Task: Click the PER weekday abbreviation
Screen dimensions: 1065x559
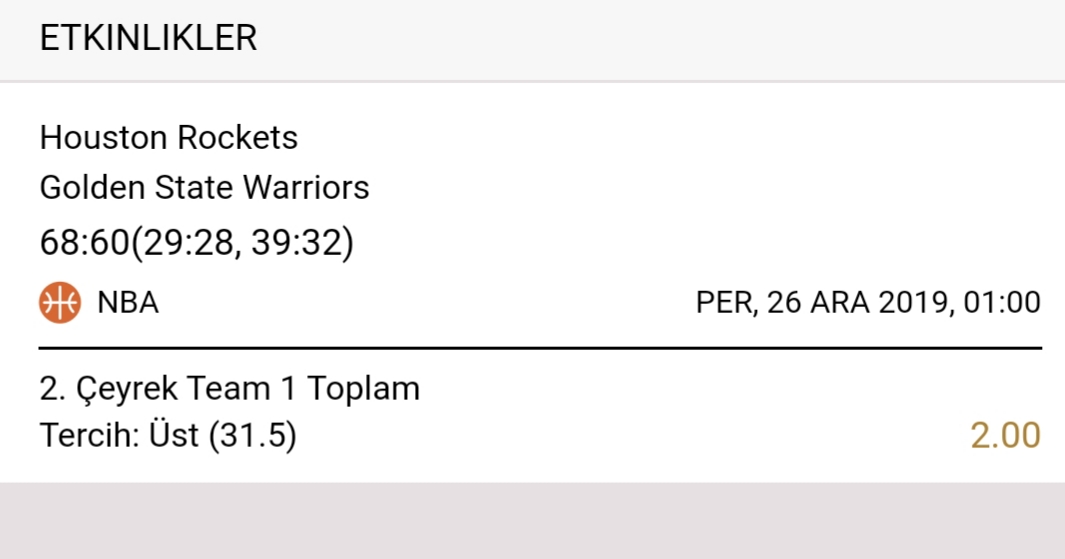Action: tap(725, 302)
